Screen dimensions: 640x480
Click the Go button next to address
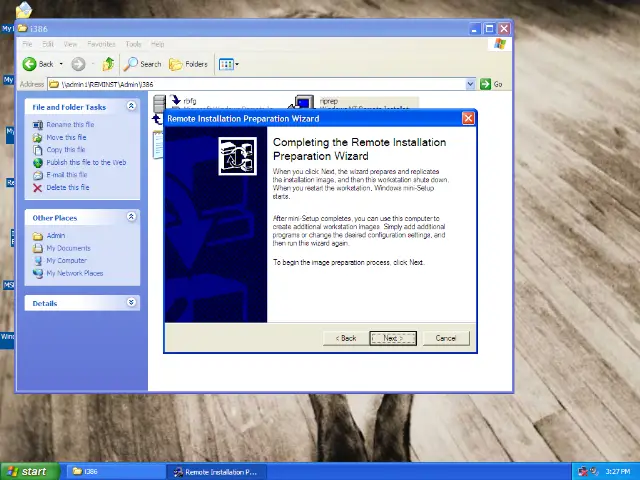point(491,84)
